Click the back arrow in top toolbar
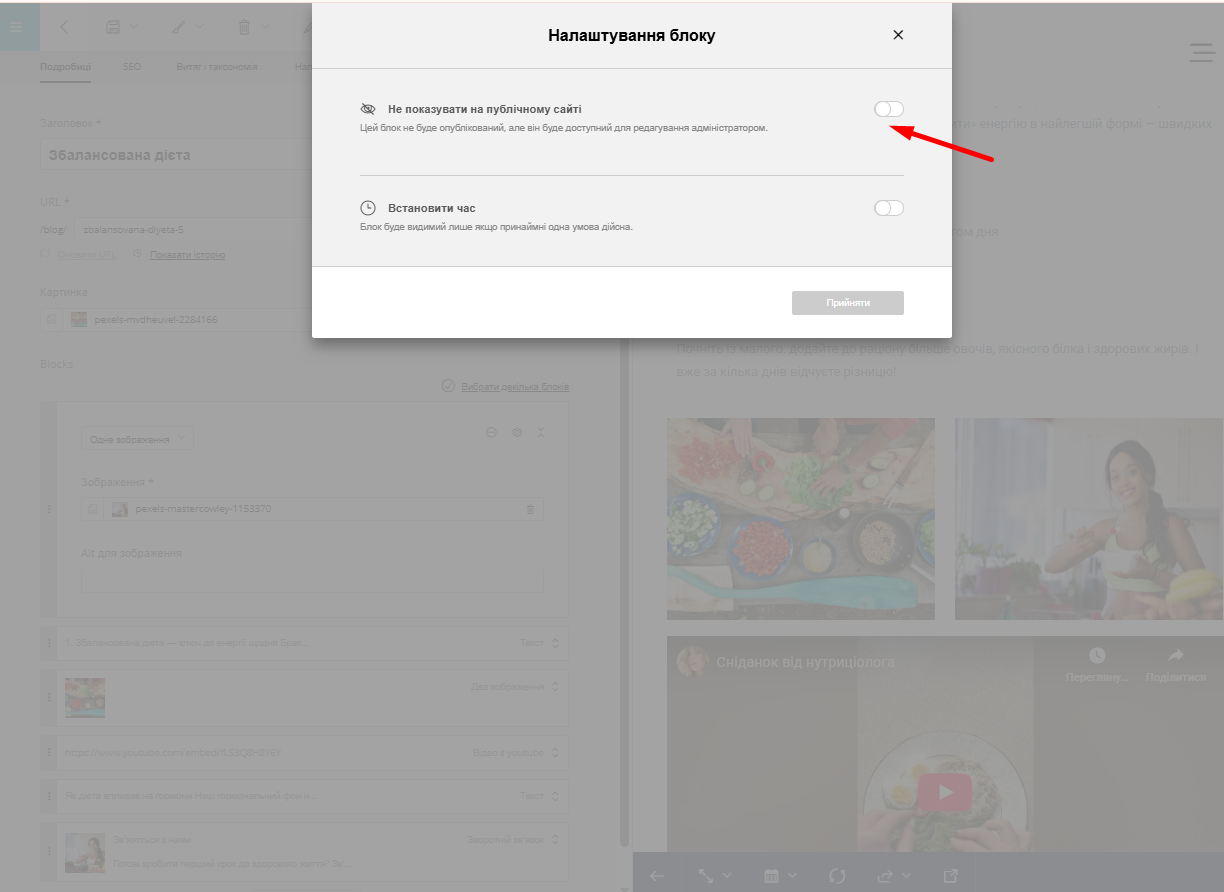 coord(65,27)
